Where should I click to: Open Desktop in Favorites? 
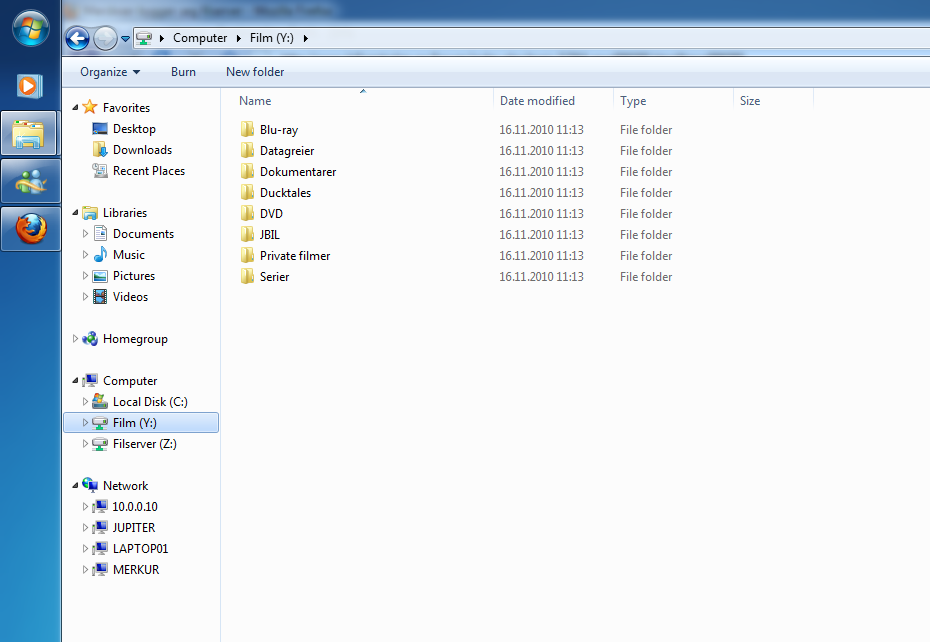(134, 129)
